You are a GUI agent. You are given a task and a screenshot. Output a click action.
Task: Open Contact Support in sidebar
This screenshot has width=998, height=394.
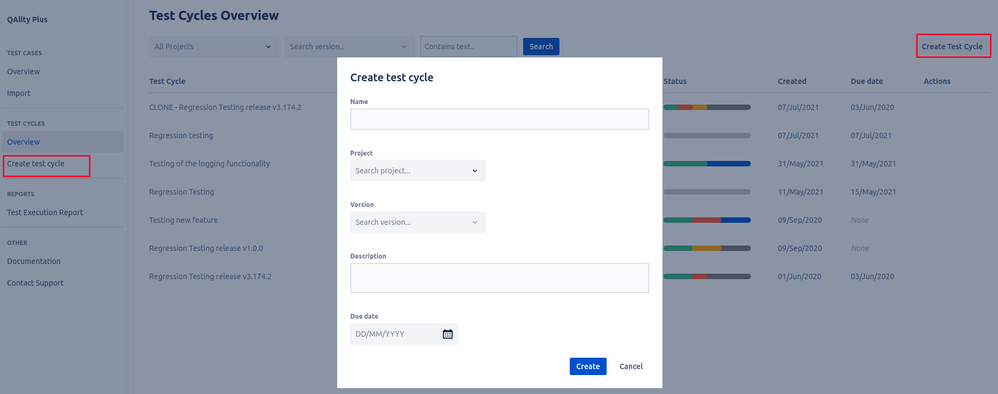[x=35, y=283]
